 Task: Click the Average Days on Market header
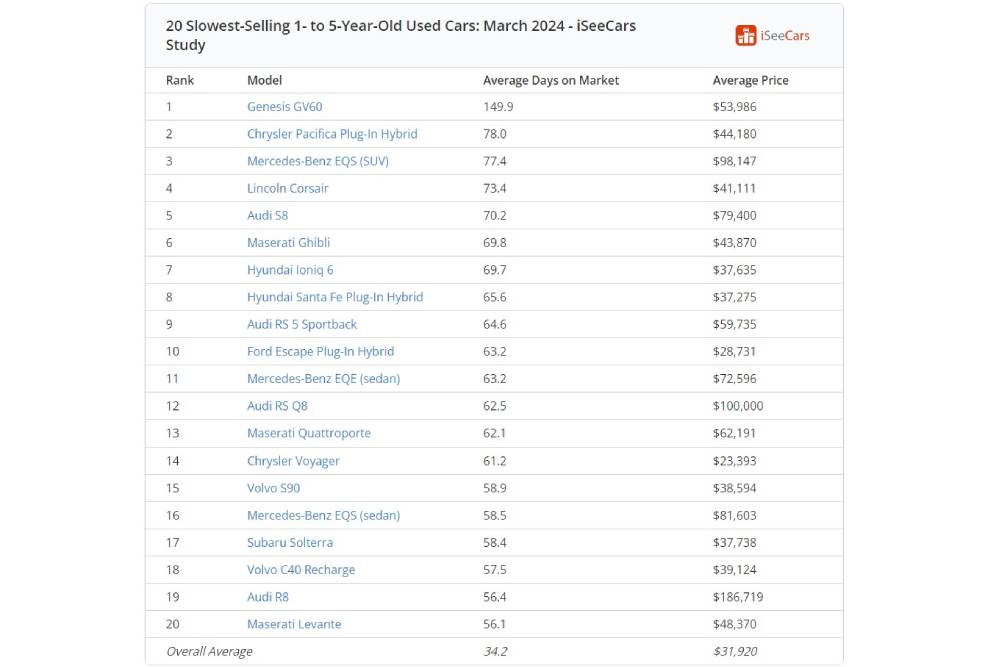[x=551, y=80]
